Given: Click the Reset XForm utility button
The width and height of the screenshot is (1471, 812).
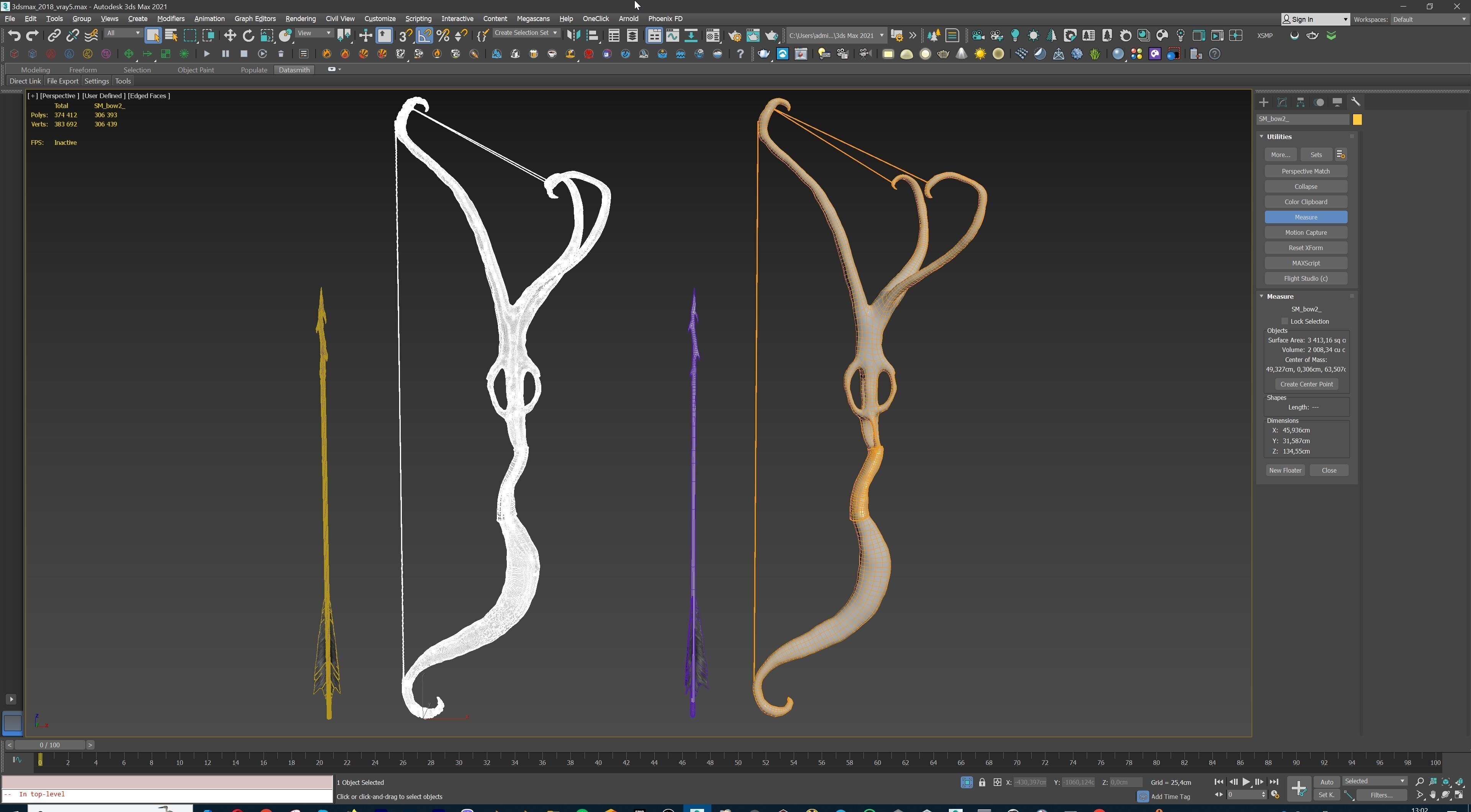Looking at the screenshot, I should [1306, 248].
